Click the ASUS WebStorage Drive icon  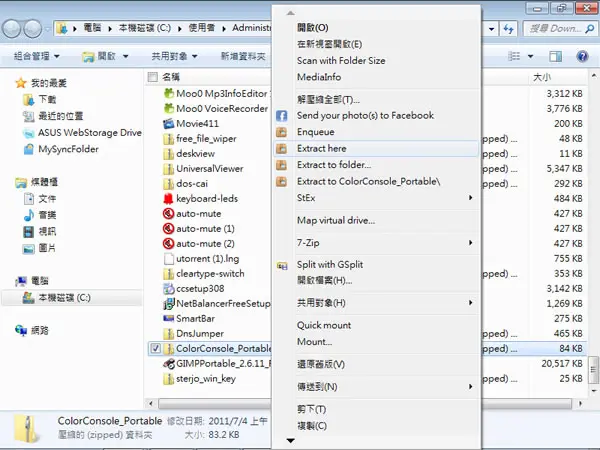(x=29, y=133)
